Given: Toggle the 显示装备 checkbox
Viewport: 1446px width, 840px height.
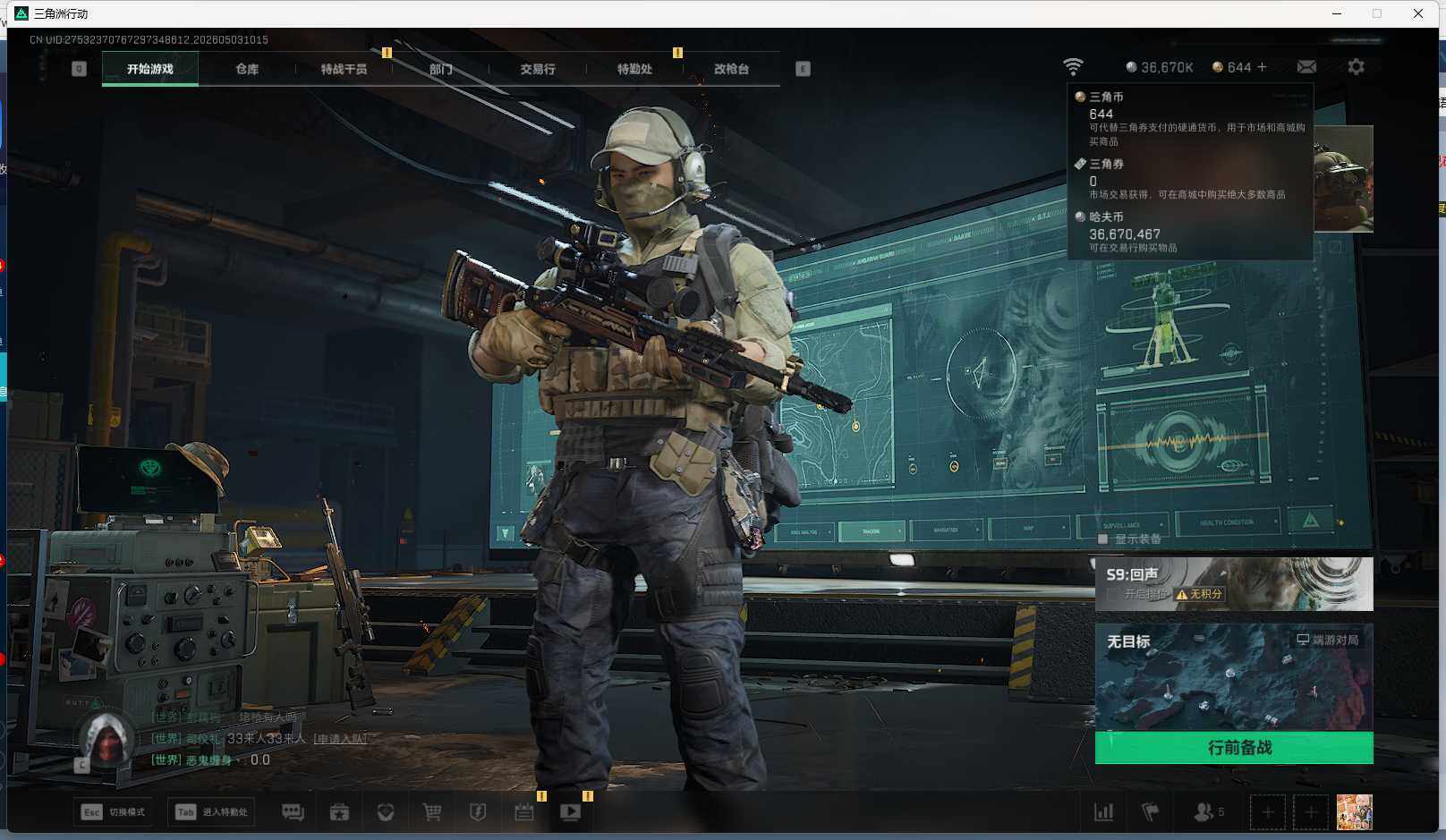Looking at the screenshot, I should tap(1103, 539).
